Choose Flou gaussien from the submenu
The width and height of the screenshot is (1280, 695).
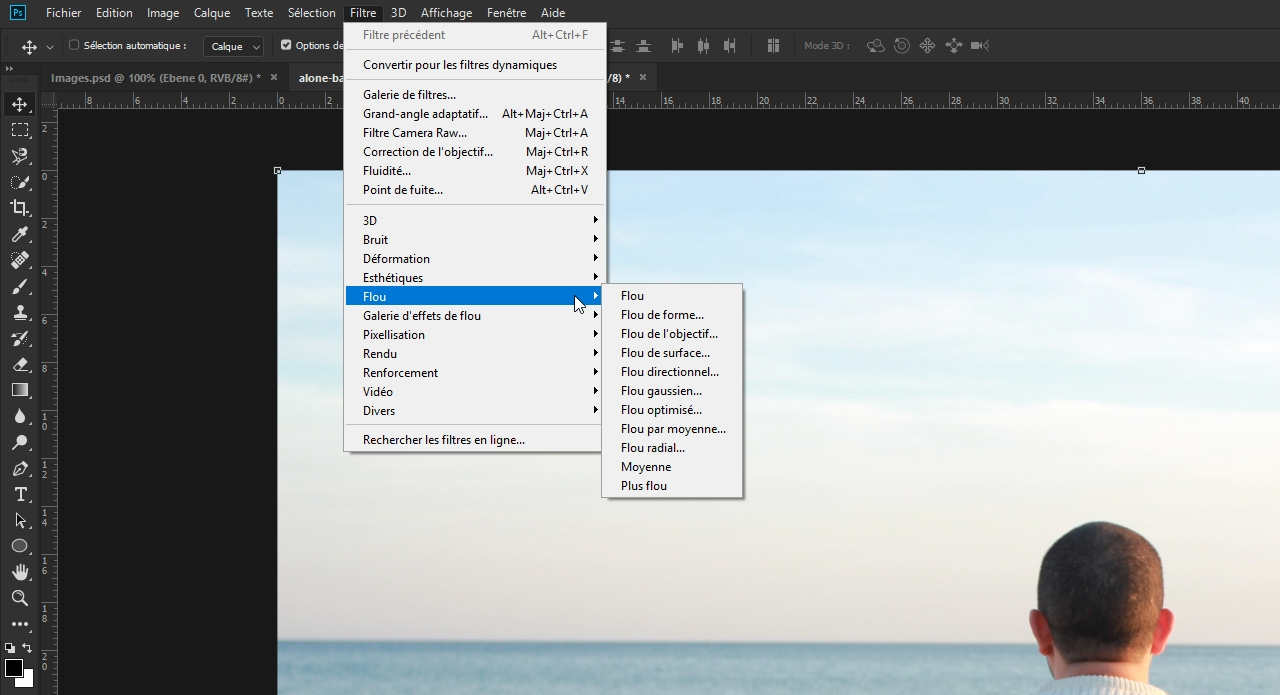click(x=661, y=391)
